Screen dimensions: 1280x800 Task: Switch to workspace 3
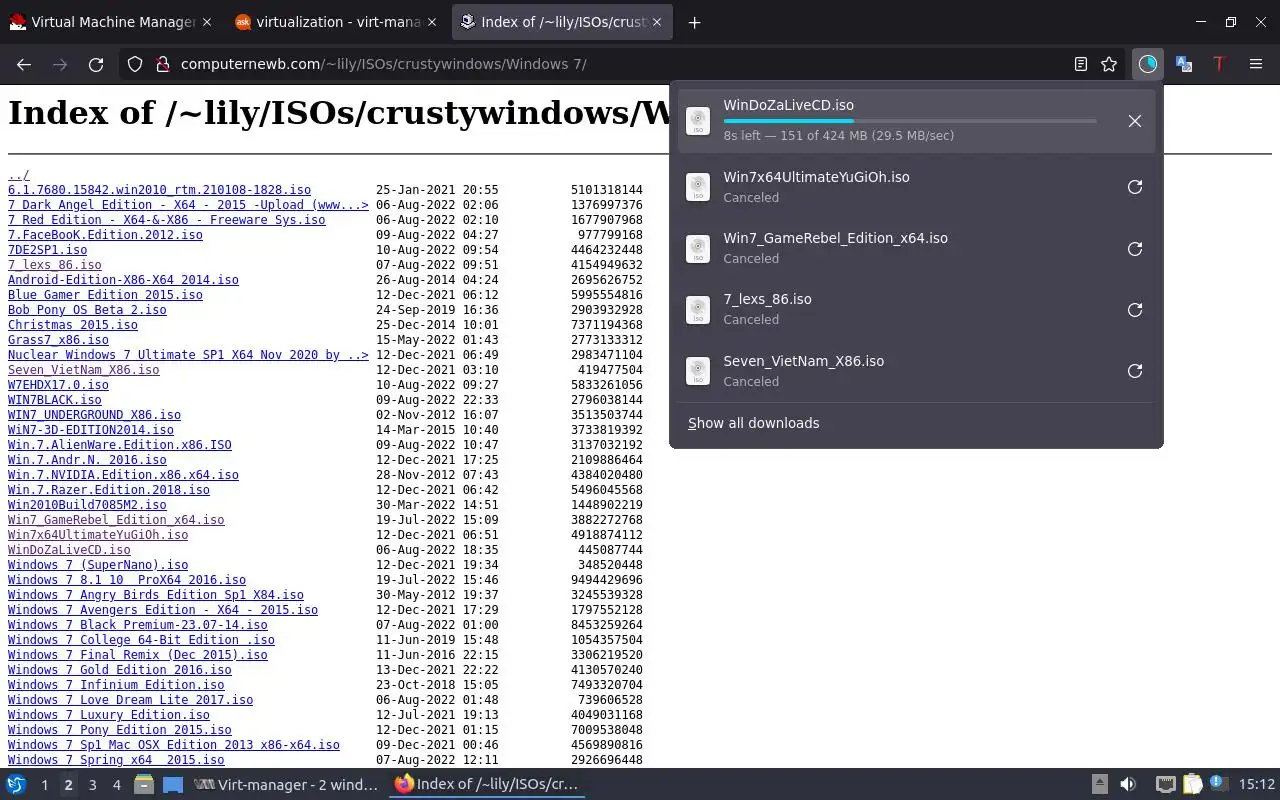click(92, 785)
